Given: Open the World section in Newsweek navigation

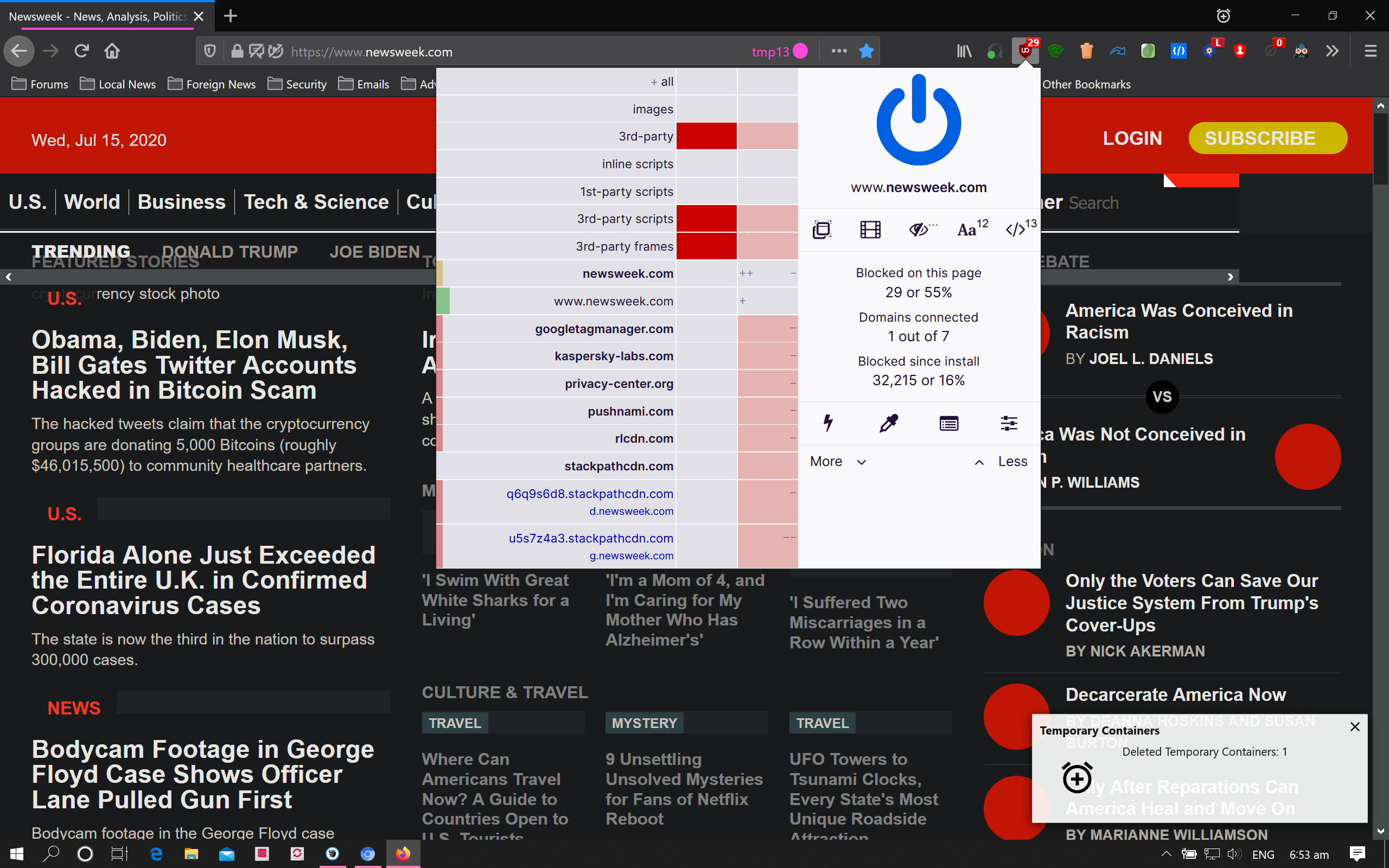Looking at the screenshot, I should tap(92, 202).
